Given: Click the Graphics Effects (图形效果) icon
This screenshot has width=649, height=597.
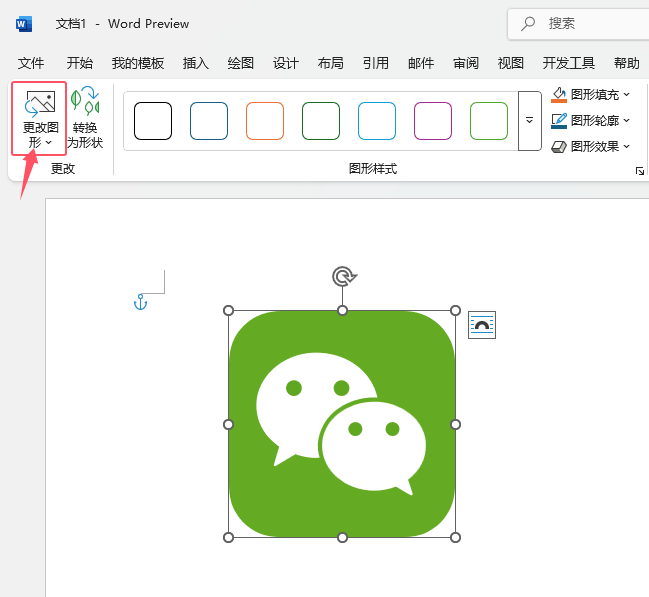Looking at the screenshot, I should [559, 147].
